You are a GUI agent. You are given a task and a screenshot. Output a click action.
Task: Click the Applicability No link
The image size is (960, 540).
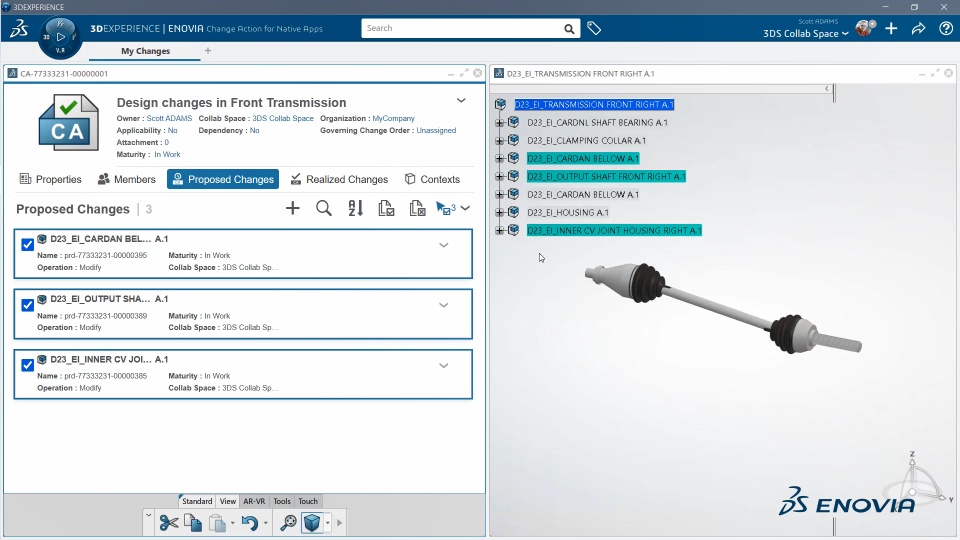pyautogui.click(x=173, y=130)
